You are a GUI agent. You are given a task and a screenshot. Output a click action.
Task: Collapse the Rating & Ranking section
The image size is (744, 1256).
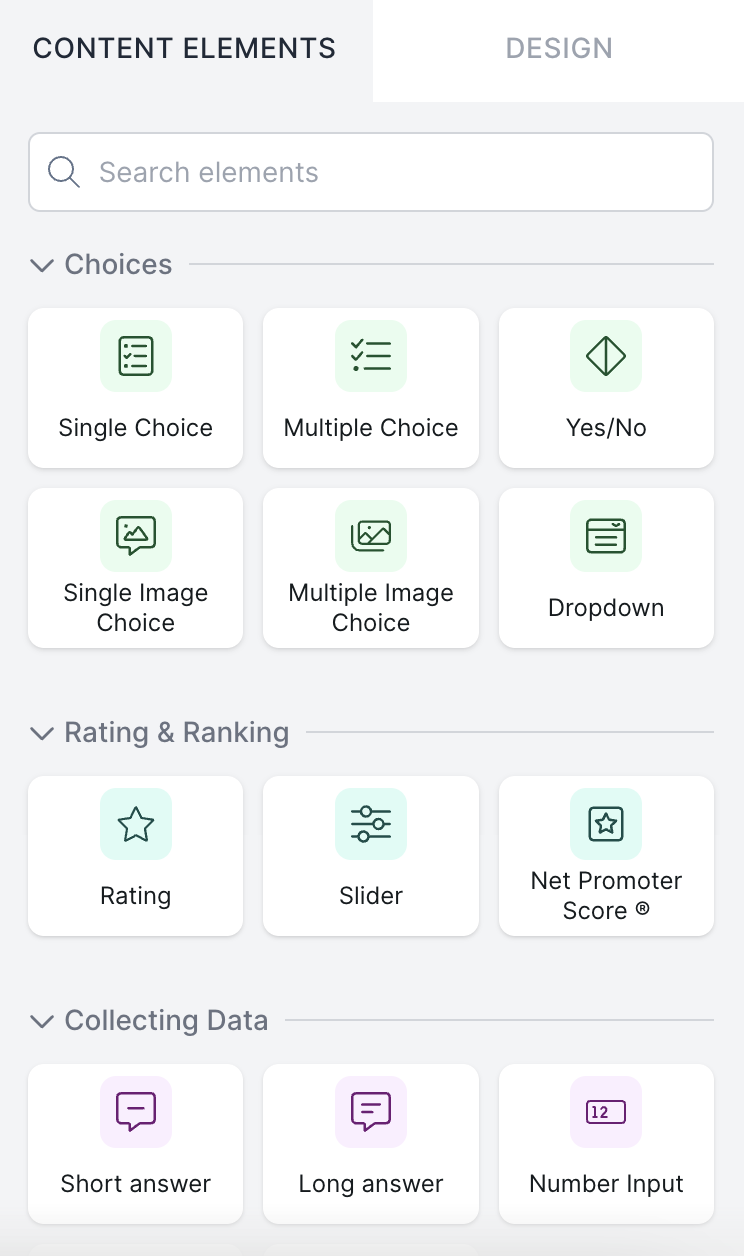coord(42,733)
